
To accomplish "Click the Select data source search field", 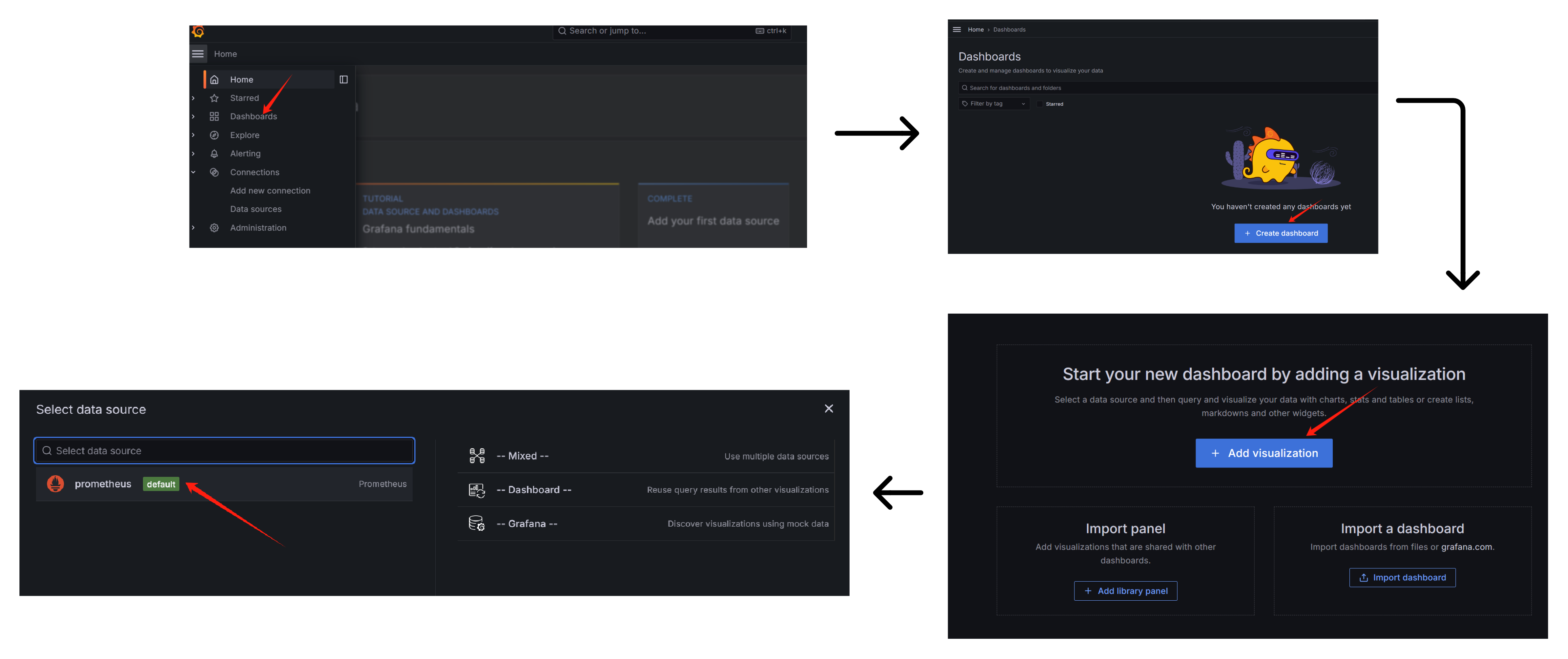I will tap(224, 451).
